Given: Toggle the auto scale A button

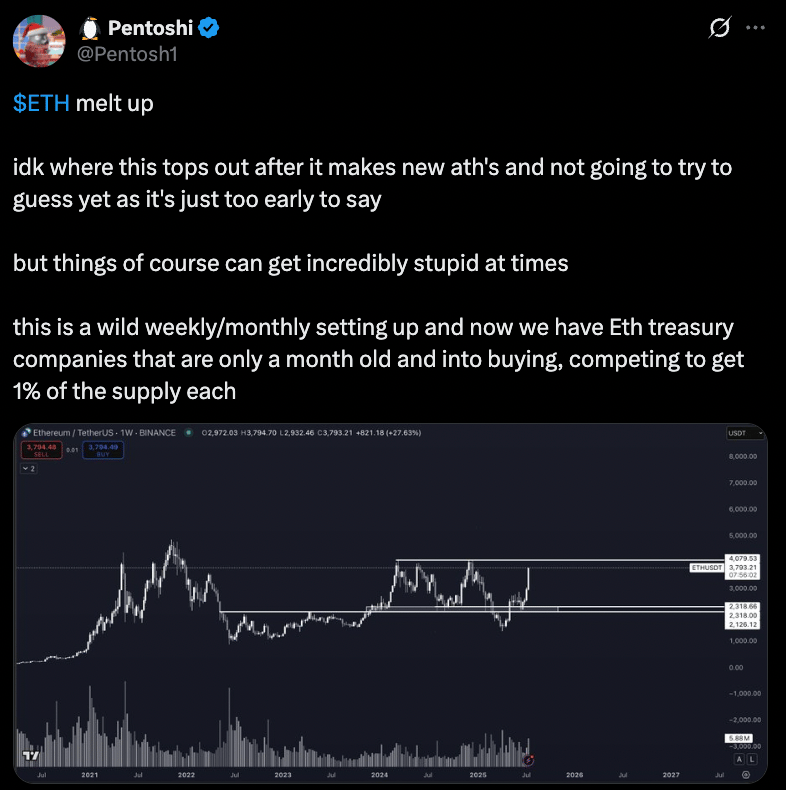Looking at the screenshot, I should (739, 759).
